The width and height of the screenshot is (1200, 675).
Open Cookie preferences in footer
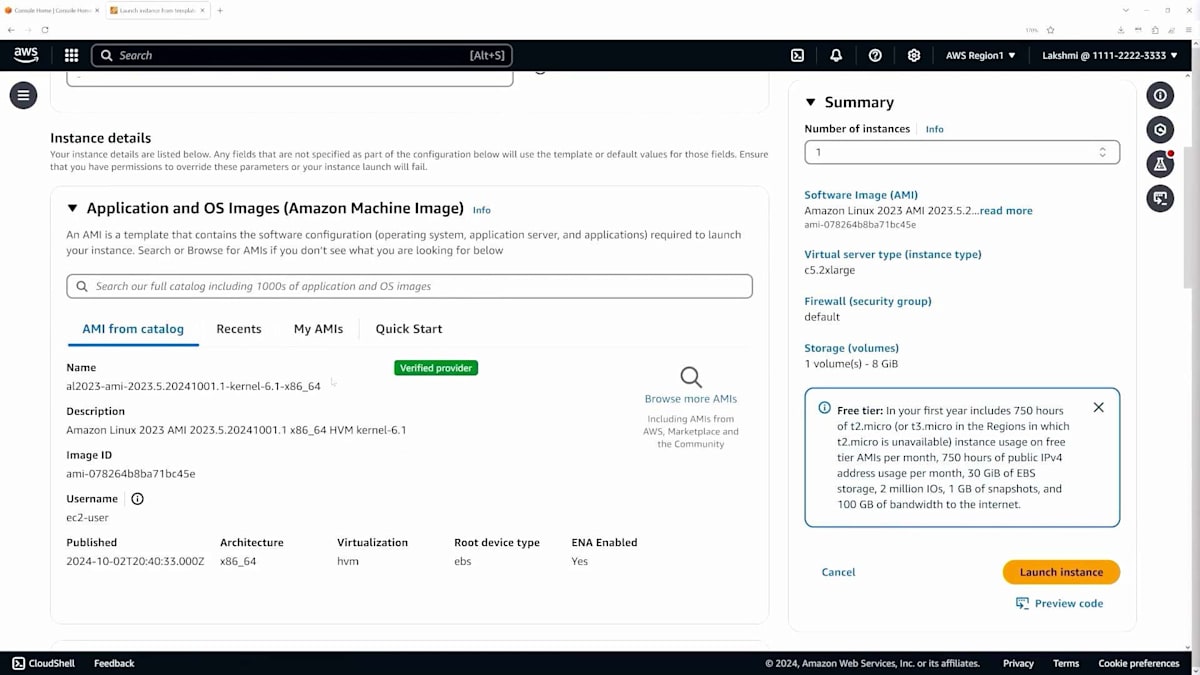click(1139, 663)
